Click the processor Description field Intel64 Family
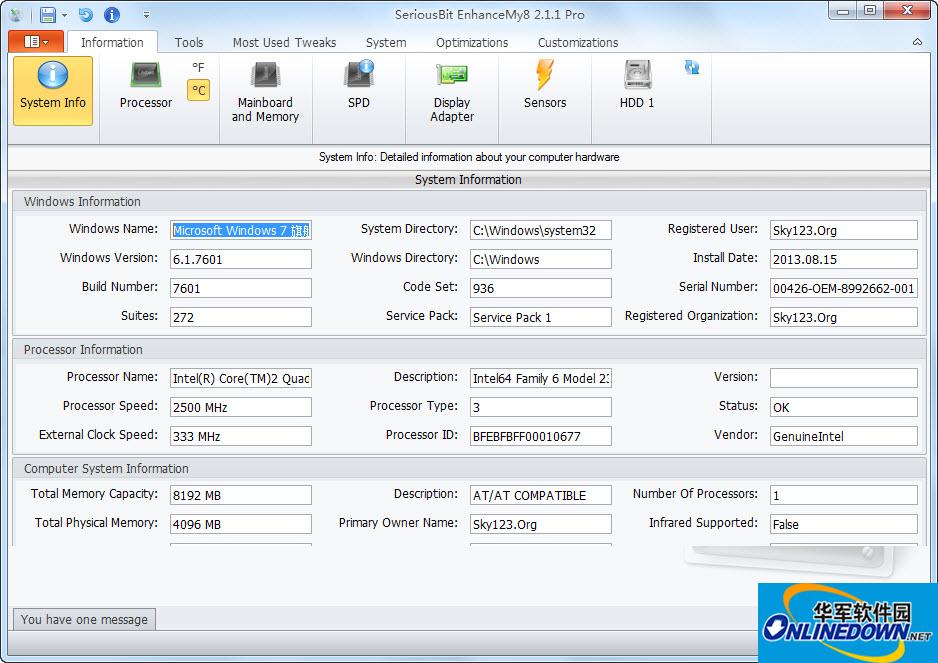The height and width of the screenshot is (663, 938). (x=541, y=378)
